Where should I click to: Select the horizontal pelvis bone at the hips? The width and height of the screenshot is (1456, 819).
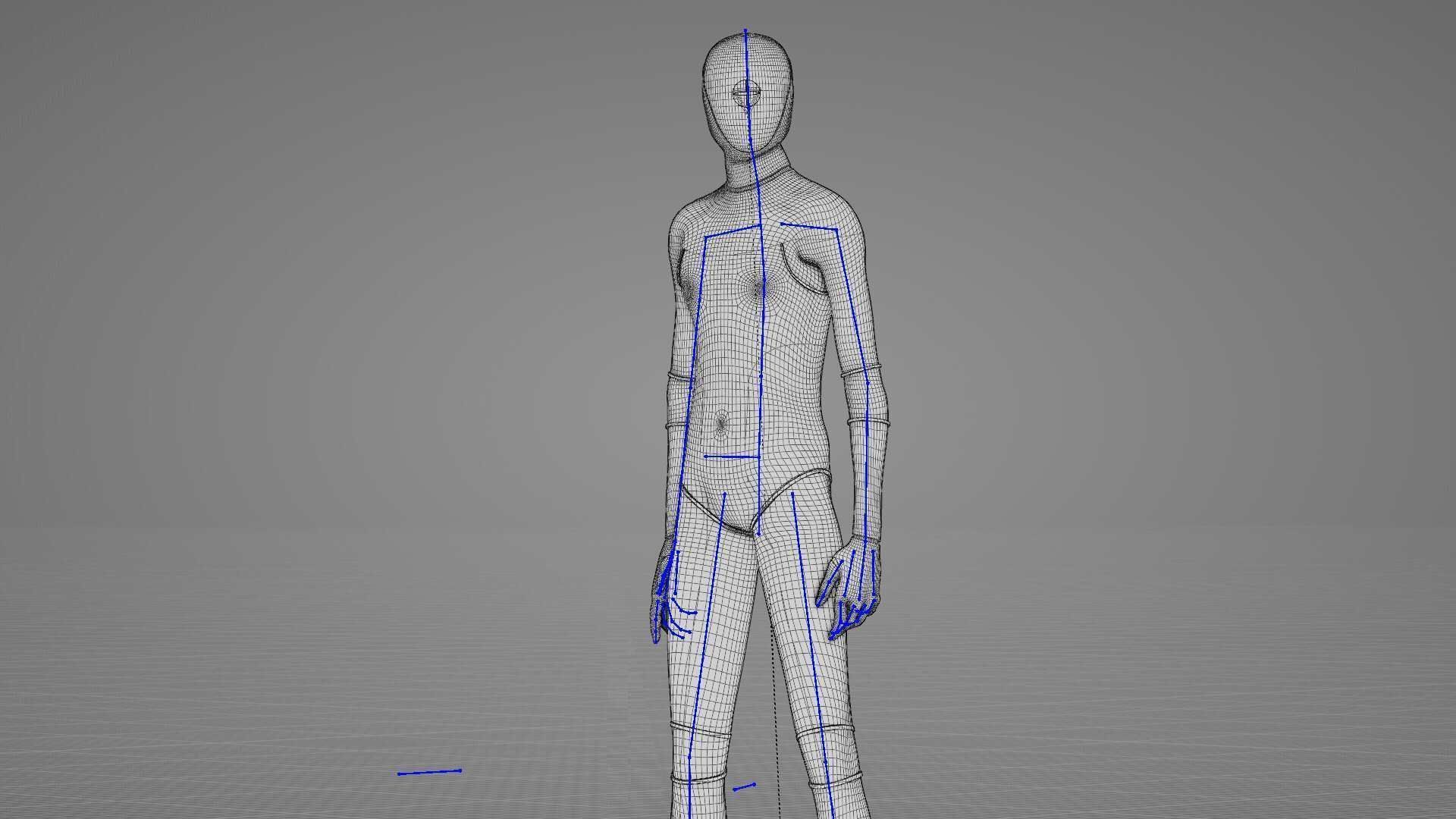[731, 457]
